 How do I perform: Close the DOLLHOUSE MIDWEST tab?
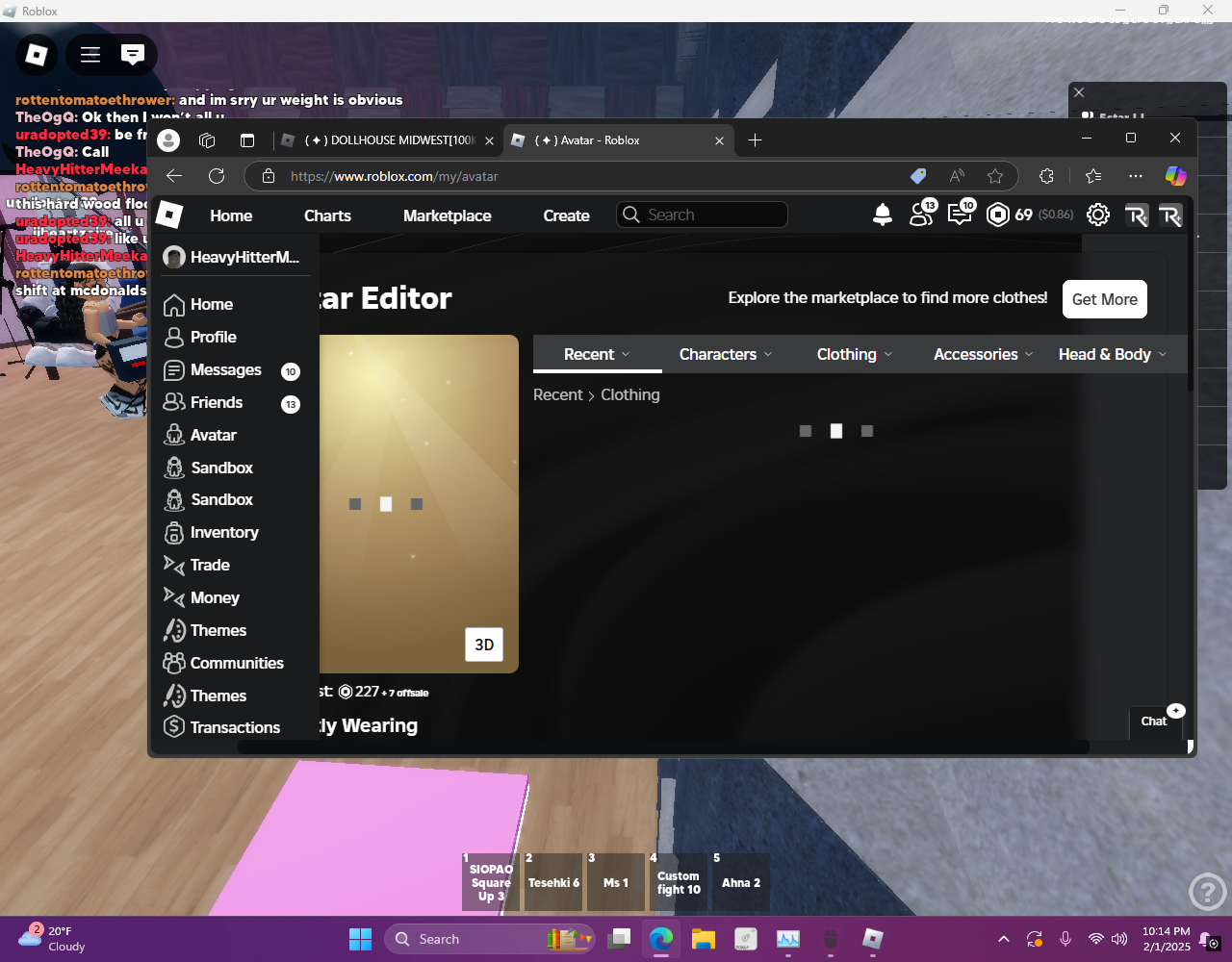489,140
